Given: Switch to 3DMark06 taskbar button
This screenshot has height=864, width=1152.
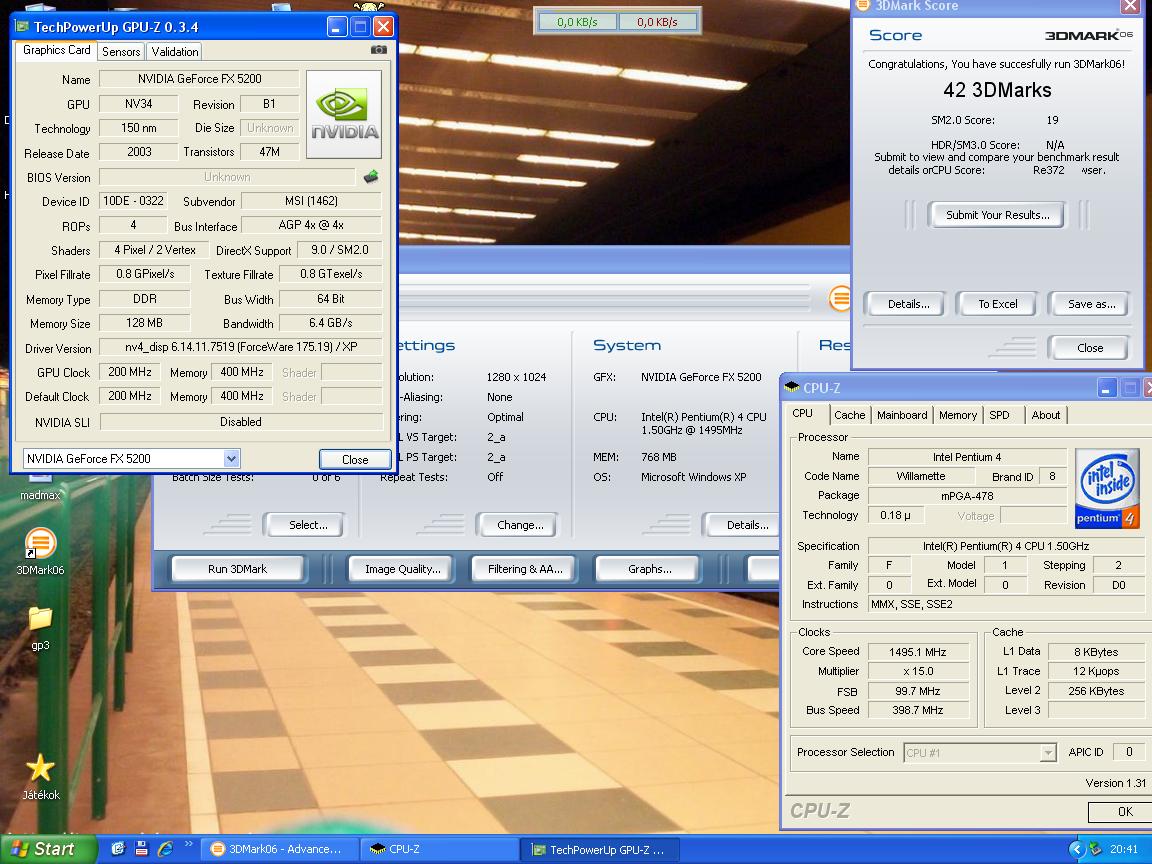Looking at the screenshot, I should click(278, 849).
